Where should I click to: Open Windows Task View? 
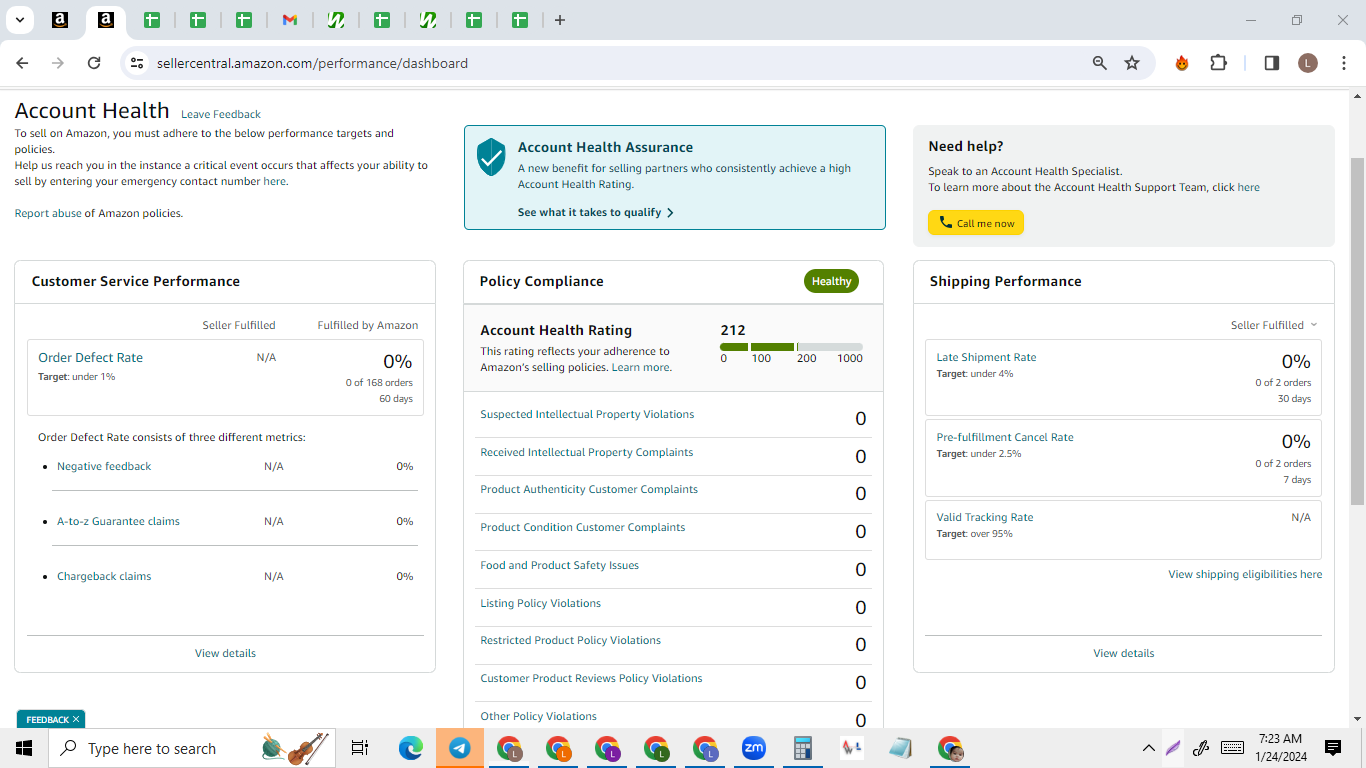pyautogui.click(x=360, y=748)
